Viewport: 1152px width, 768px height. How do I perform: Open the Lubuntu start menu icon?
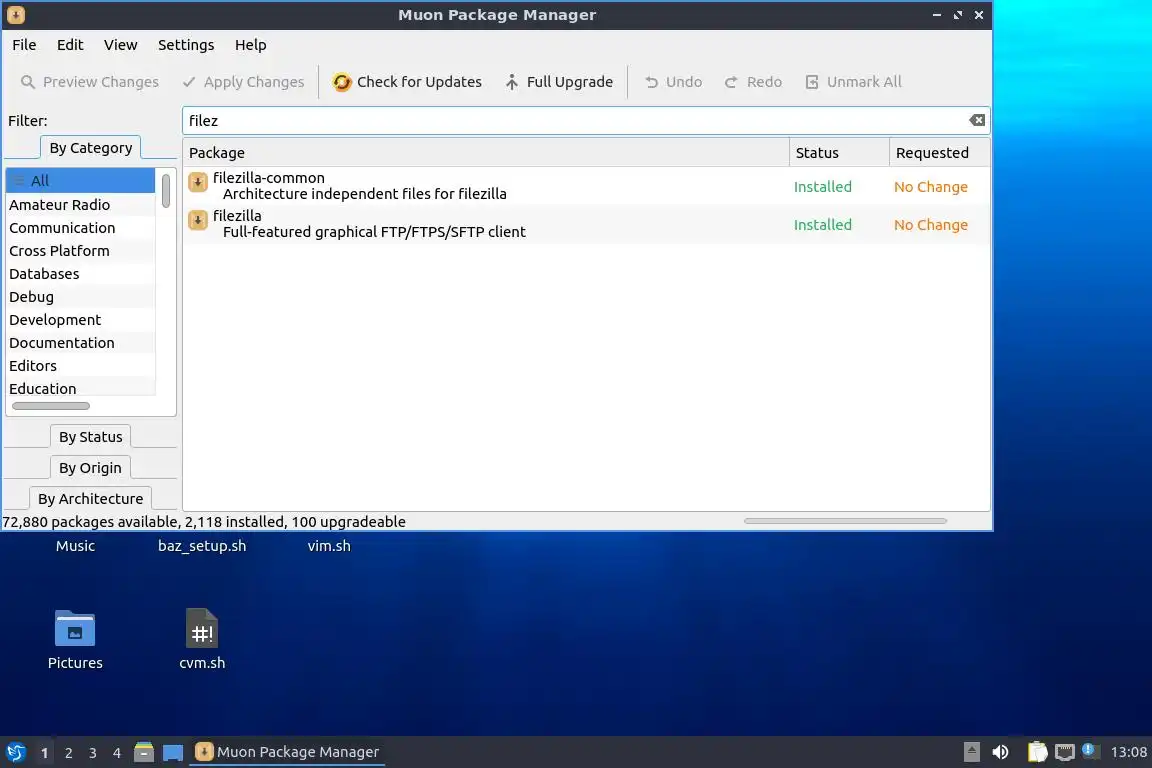15,752
